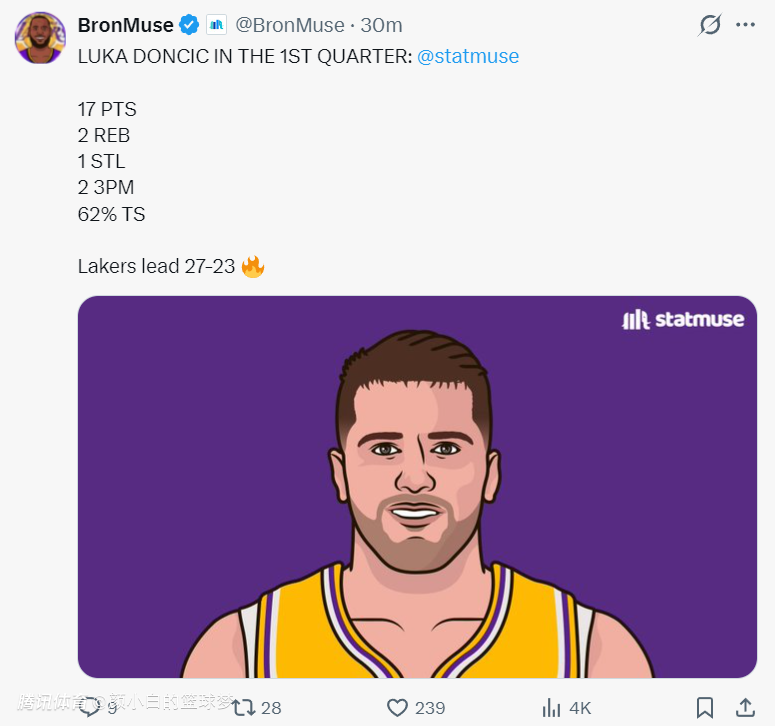Enlarge the Luka Doncic cartoon image
Image resolution: width=775 pixels, height=726 pixels.
pyautogui.click(x=417, y=500)
